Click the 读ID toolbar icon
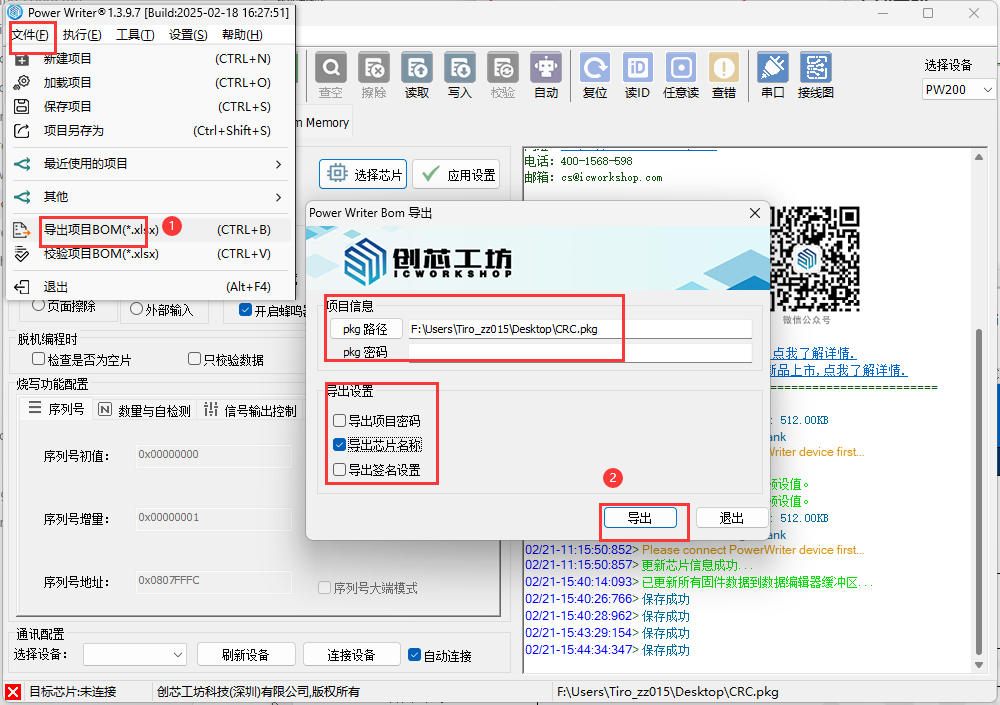Image resolution: width=1000 pixels, height=705 pixels. tap(637, 75)
